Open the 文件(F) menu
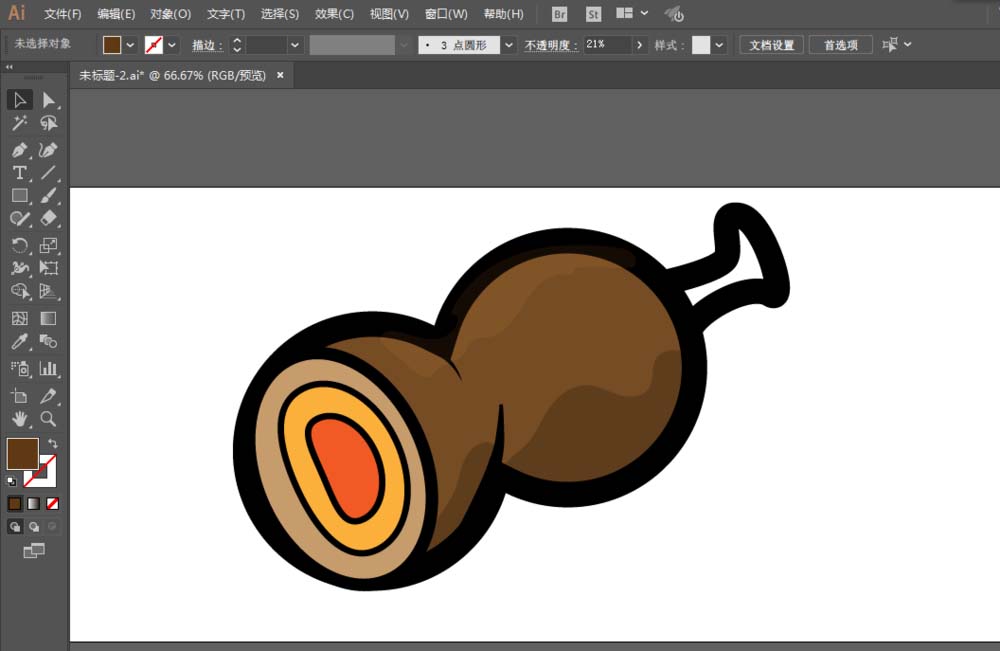This screenshot has width=1000, height=651. pos(62,14)
